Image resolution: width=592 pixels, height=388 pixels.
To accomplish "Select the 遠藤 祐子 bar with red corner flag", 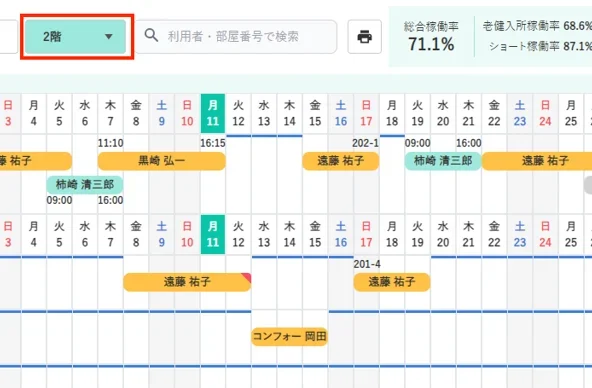I will (x=187, y=282).
